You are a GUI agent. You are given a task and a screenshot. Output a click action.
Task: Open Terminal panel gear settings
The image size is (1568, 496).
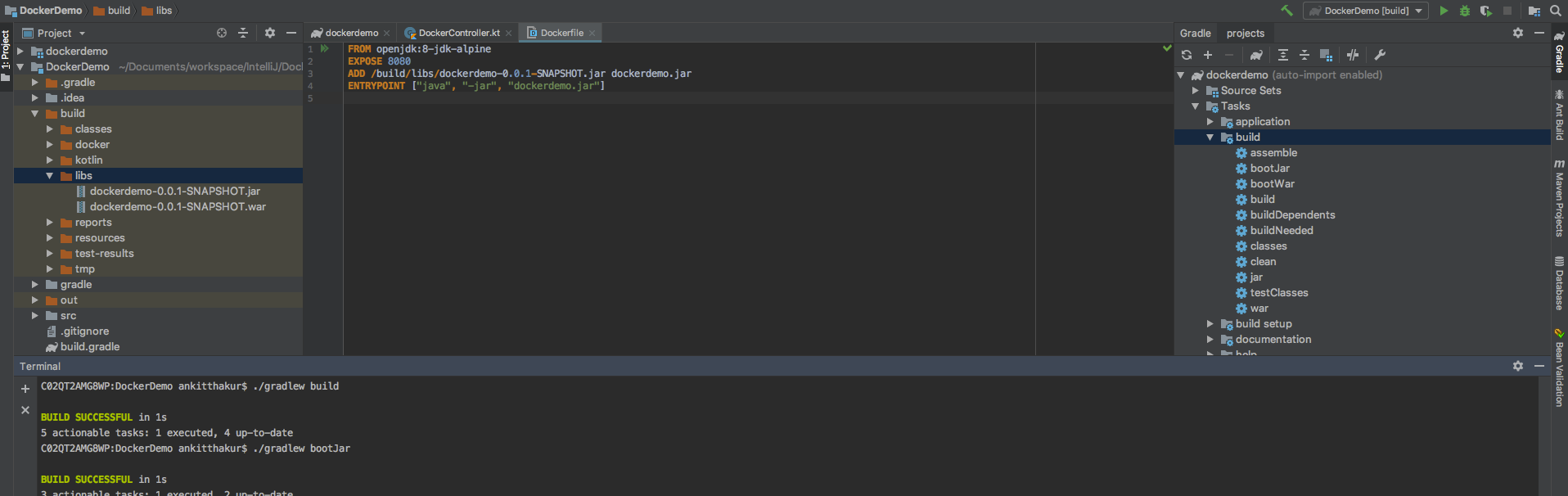click(1518, 366)
